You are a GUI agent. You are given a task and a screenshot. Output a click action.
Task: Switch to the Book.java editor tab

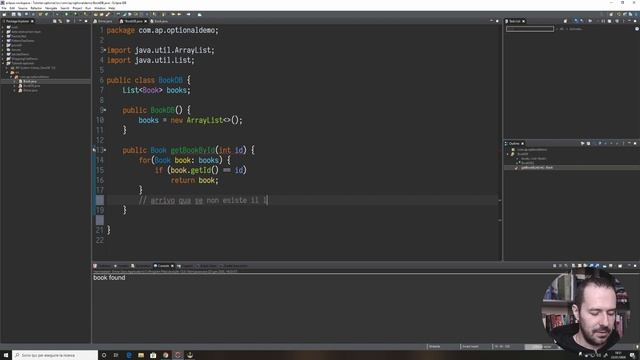160,21
